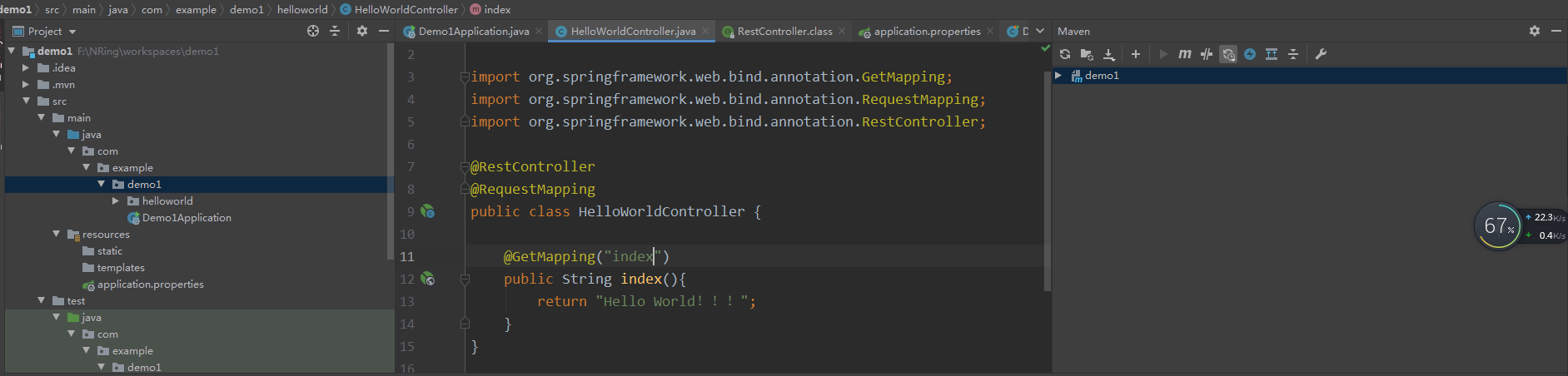Expand the helloworld package node
Screen dimensions: 1568x376
pos(116,200)
